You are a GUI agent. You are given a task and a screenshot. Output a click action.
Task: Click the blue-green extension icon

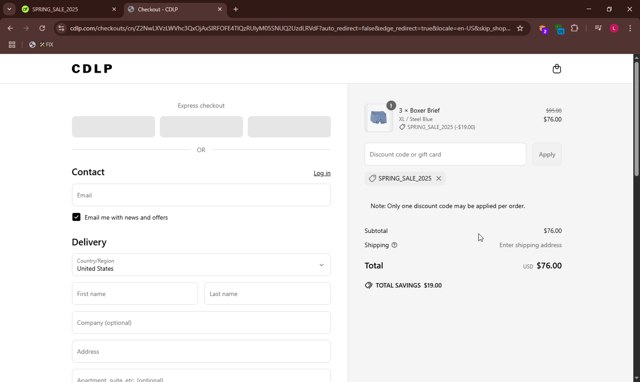tap(560, 29)
